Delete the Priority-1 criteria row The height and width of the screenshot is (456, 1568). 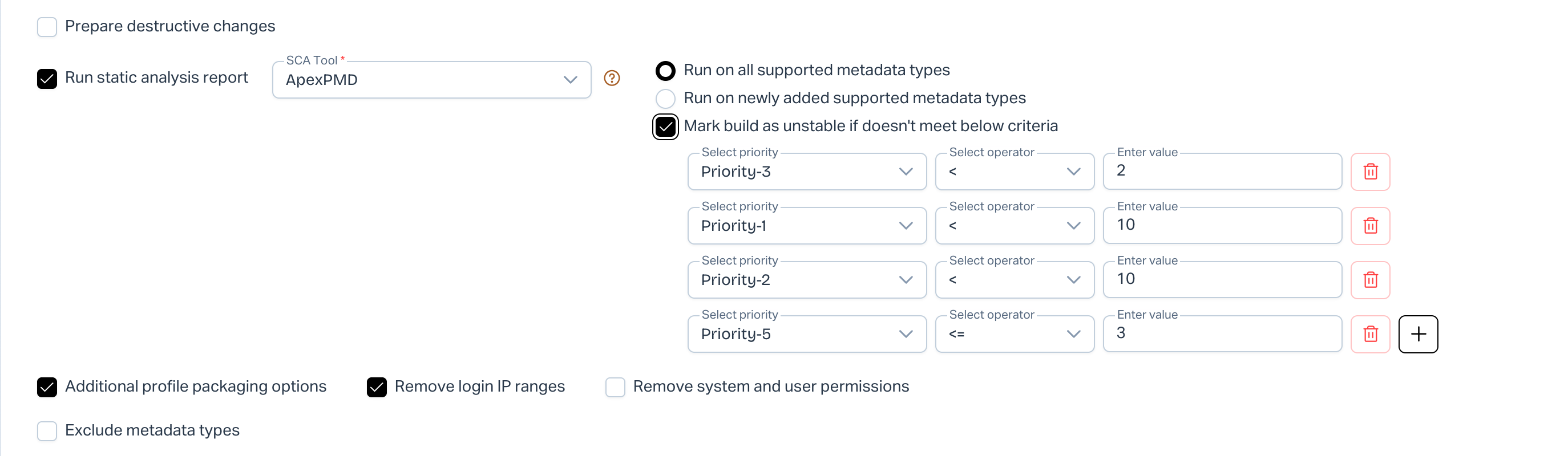1370,226
